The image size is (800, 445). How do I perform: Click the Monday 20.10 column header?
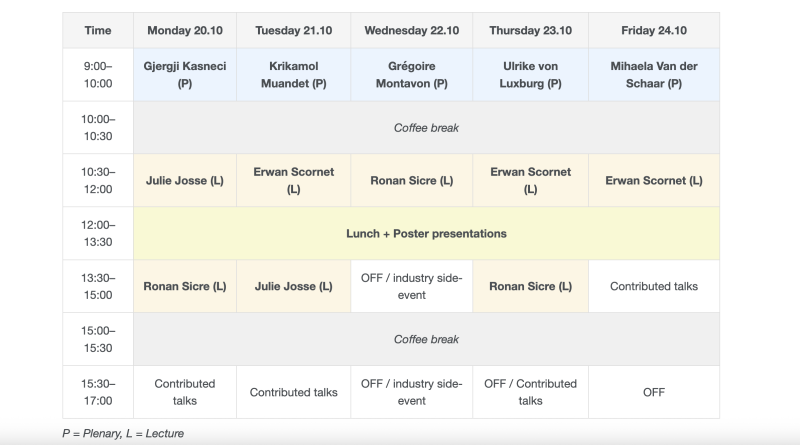click(x=185, y=30)
